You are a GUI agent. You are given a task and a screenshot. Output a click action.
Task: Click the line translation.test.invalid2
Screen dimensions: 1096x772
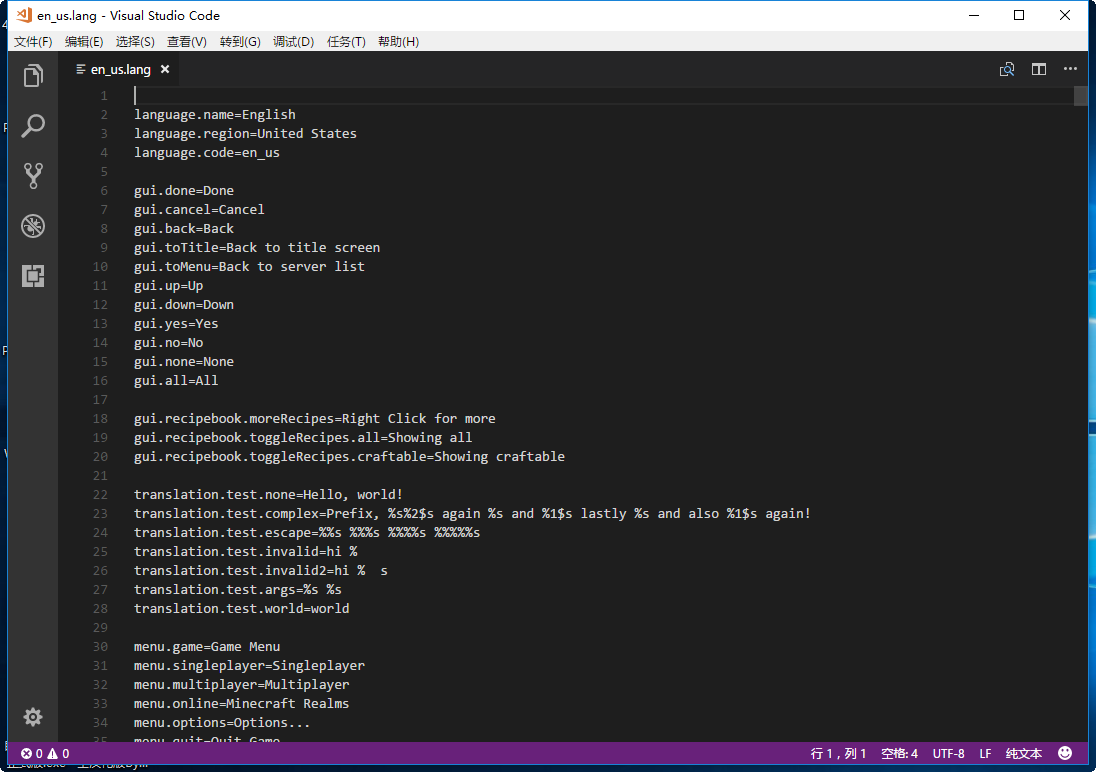coord(261,571)
